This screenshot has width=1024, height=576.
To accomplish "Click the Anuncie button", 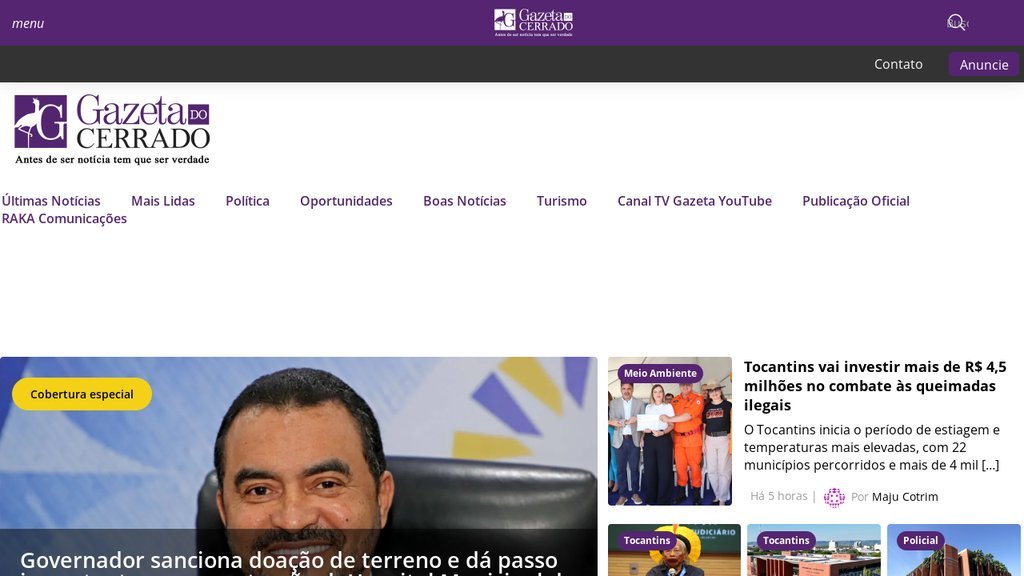I will [x=984, y=64].
